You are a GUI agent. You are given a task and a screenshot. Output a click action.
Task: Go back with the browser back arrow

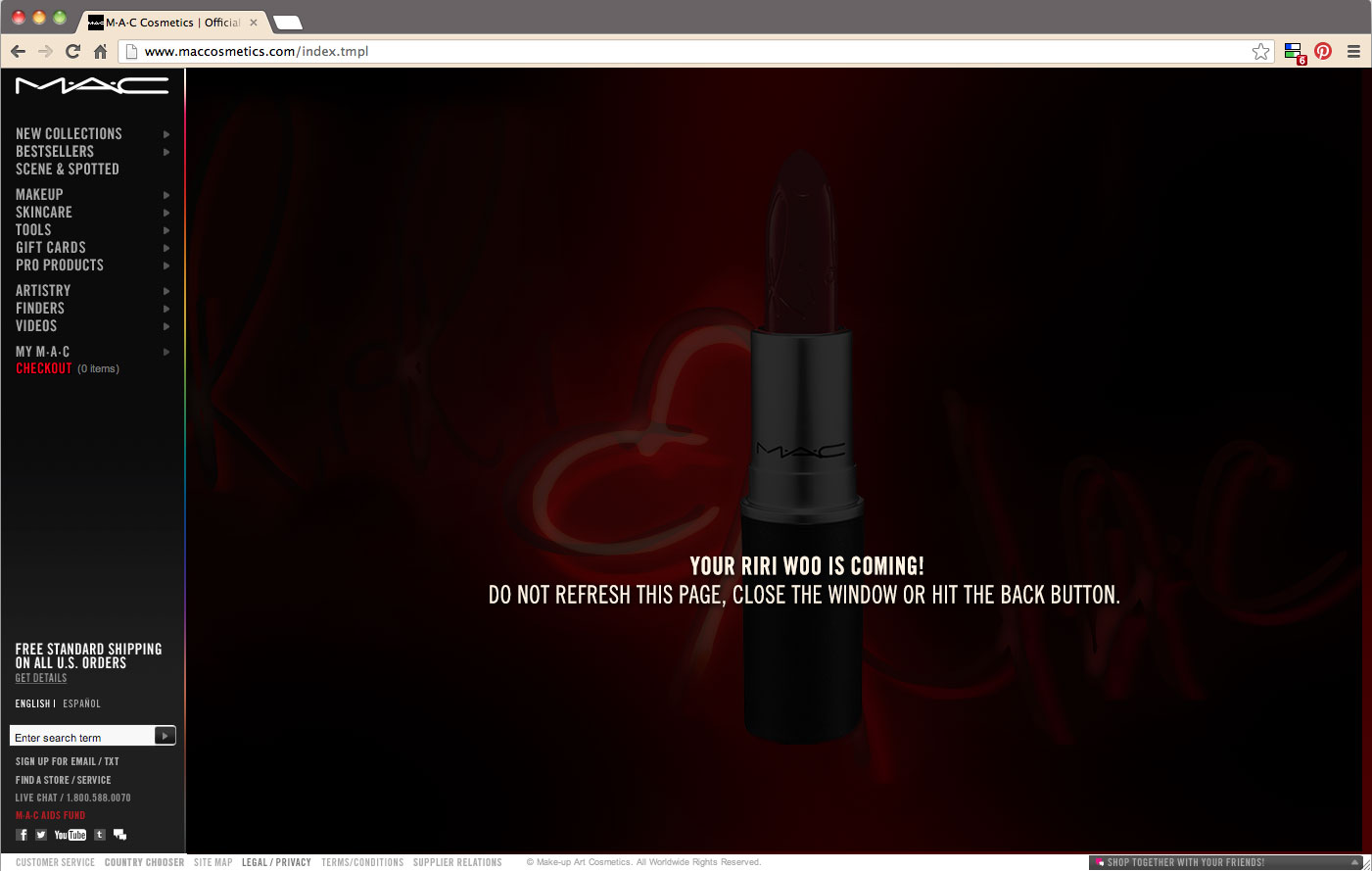click(x=18, y=51)
